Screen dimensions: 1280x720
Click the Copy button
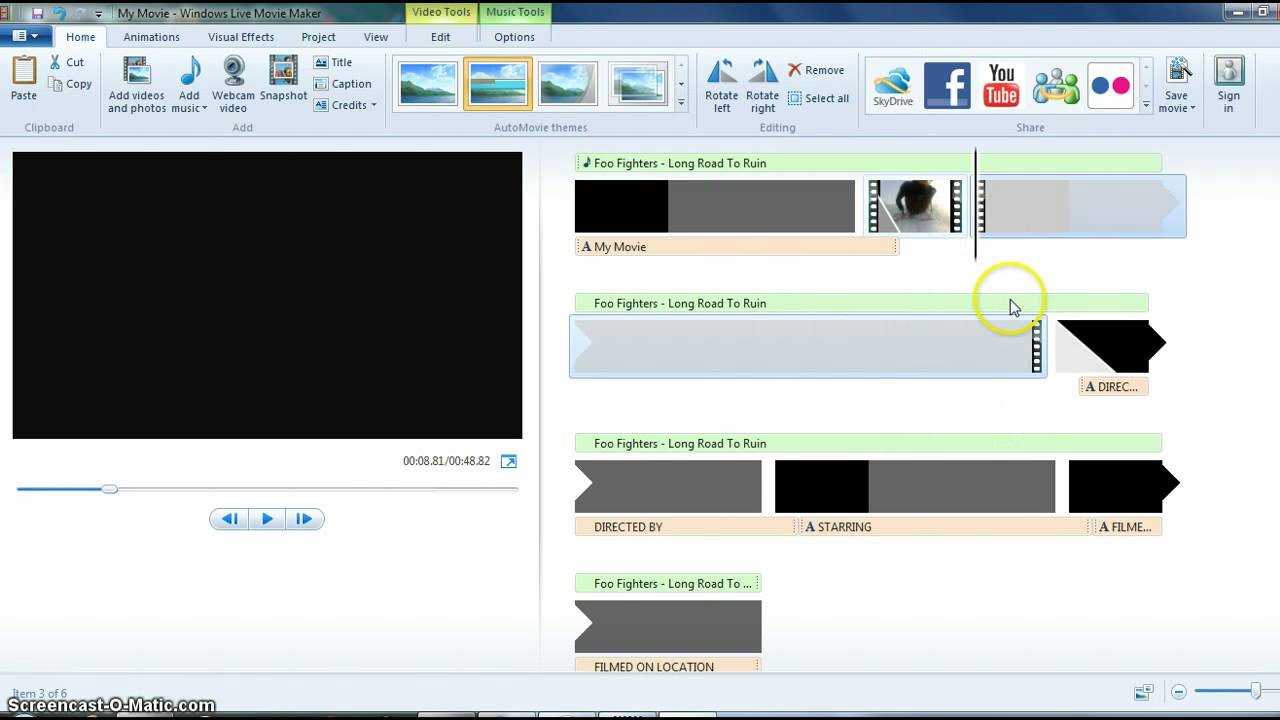tap(70, 84)
